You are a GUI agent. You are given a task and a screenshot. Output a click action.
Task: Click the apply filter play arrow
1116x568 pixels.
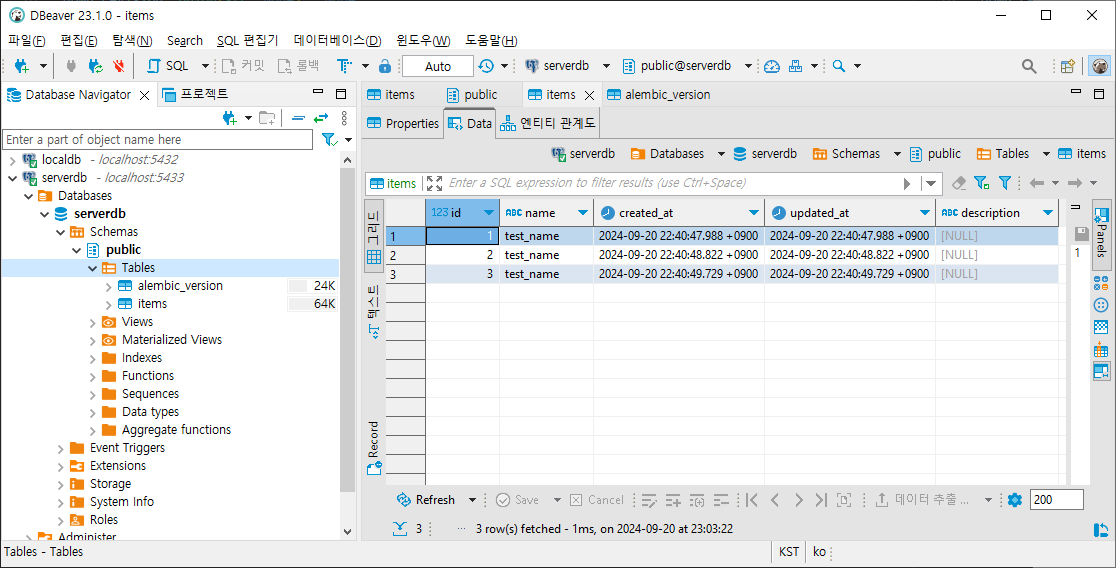pyautogui.click(x=907, y=183)
